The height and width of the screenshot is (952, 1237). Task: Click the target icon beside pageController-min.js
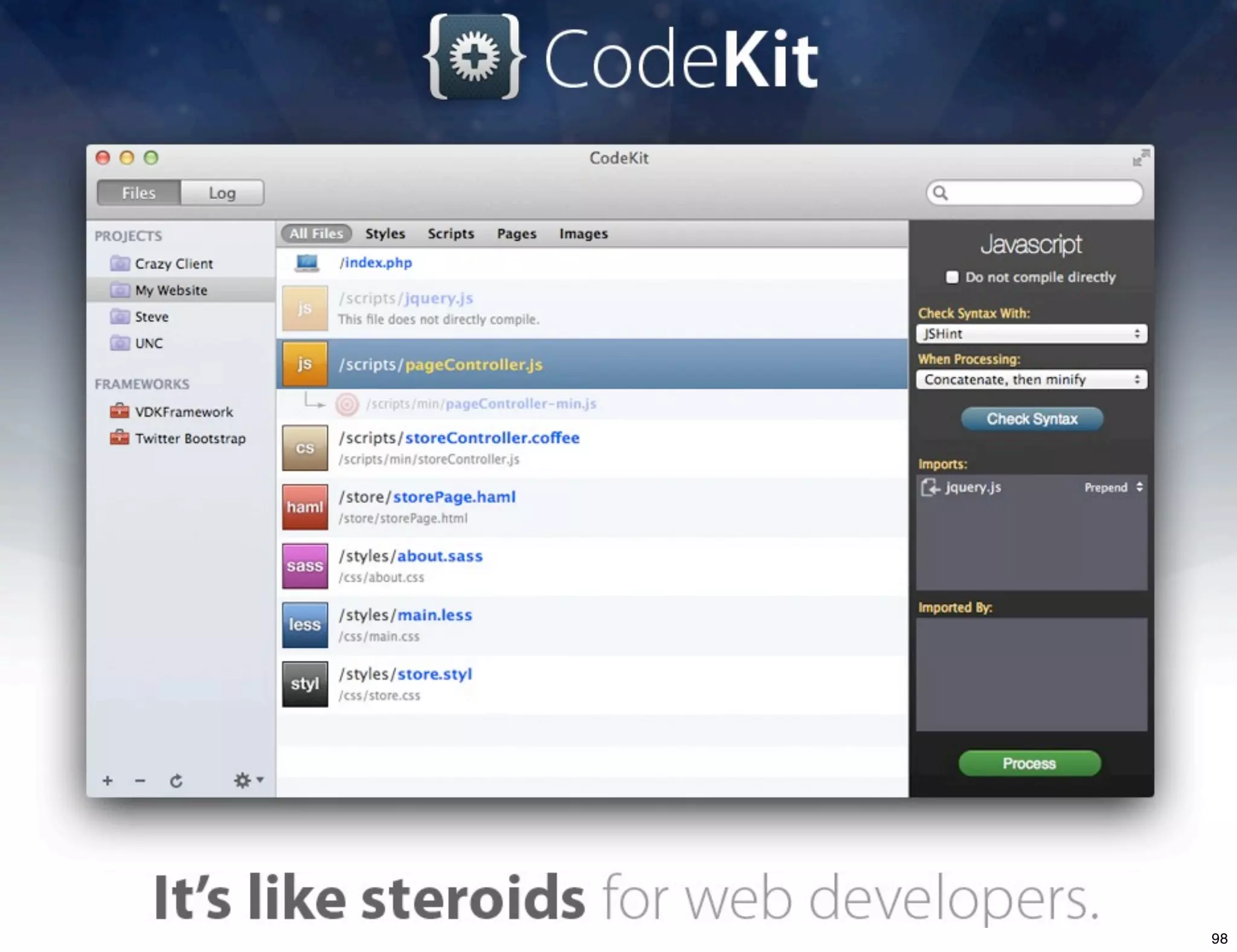pyautogui.click(x=347, y=404)
